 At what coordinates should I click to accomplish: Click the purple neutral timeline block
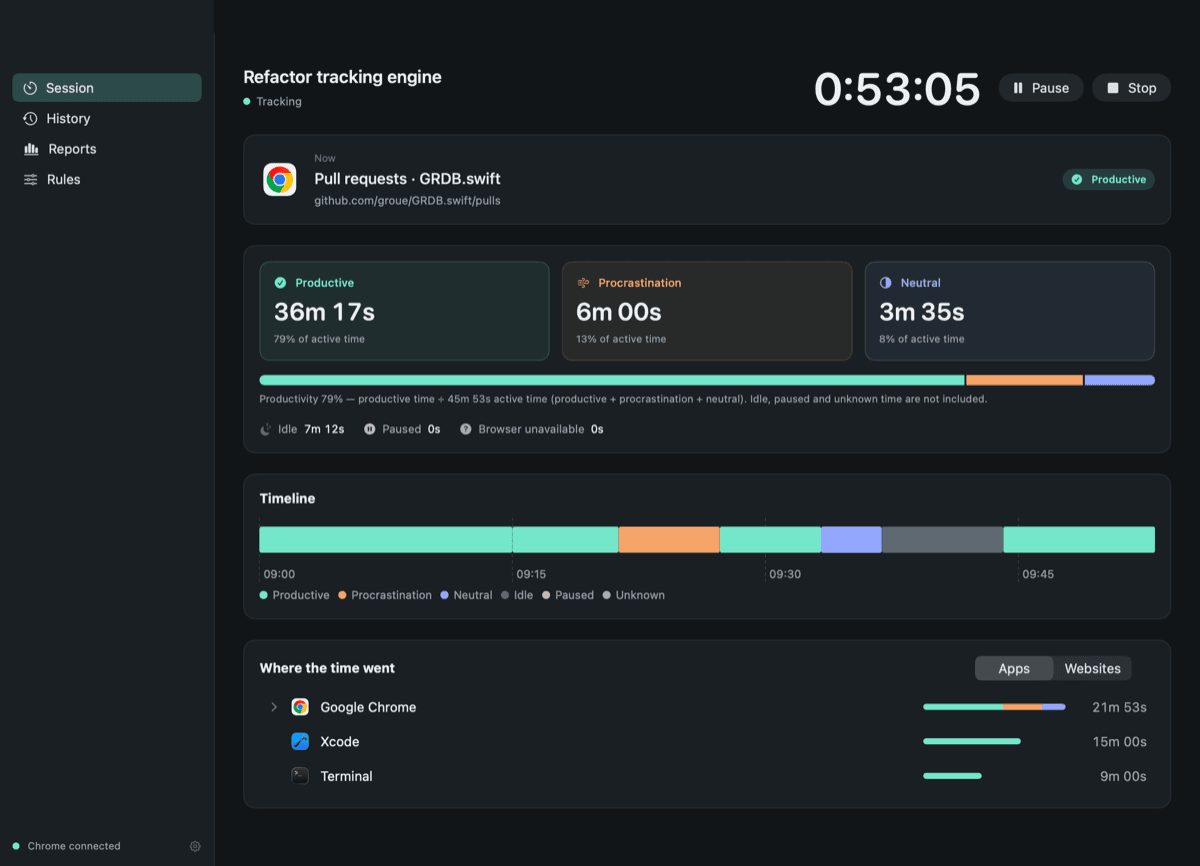[x=851, y=540]
